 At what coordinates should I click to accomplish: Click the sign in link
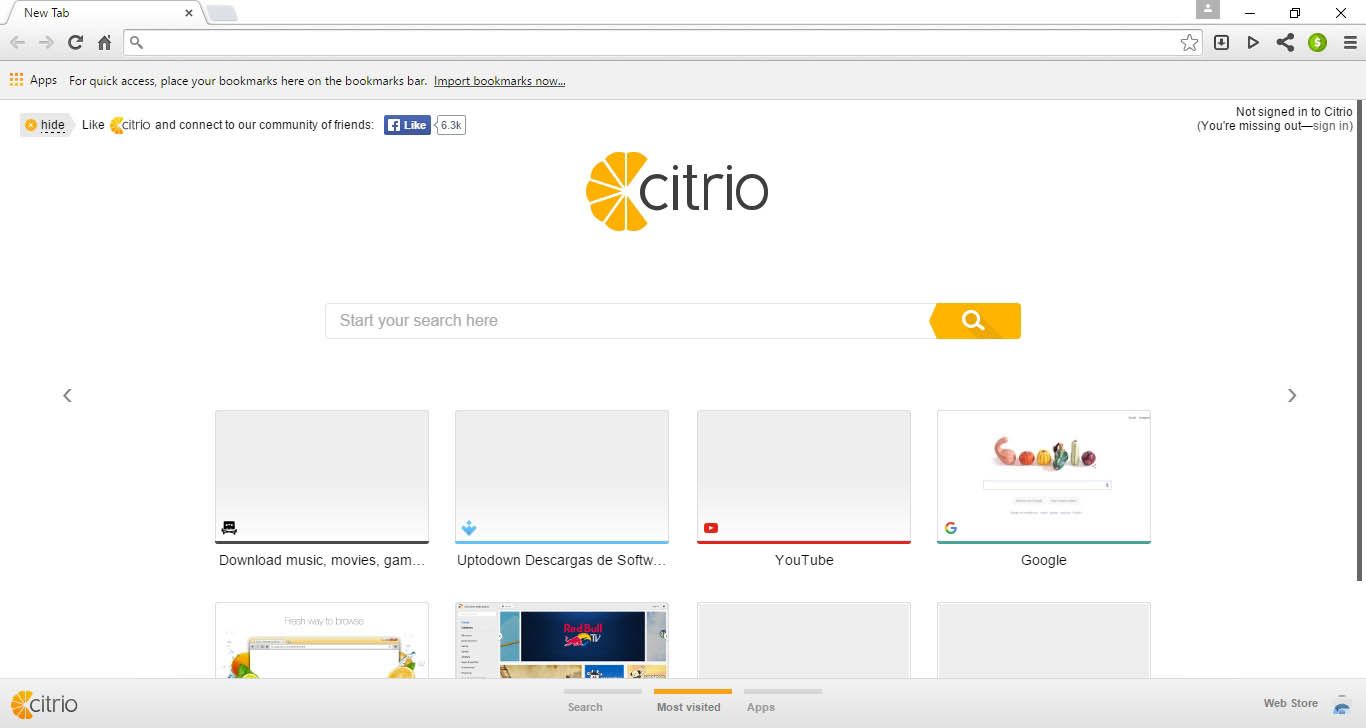pyautogui.click(x=1330, y=126)
